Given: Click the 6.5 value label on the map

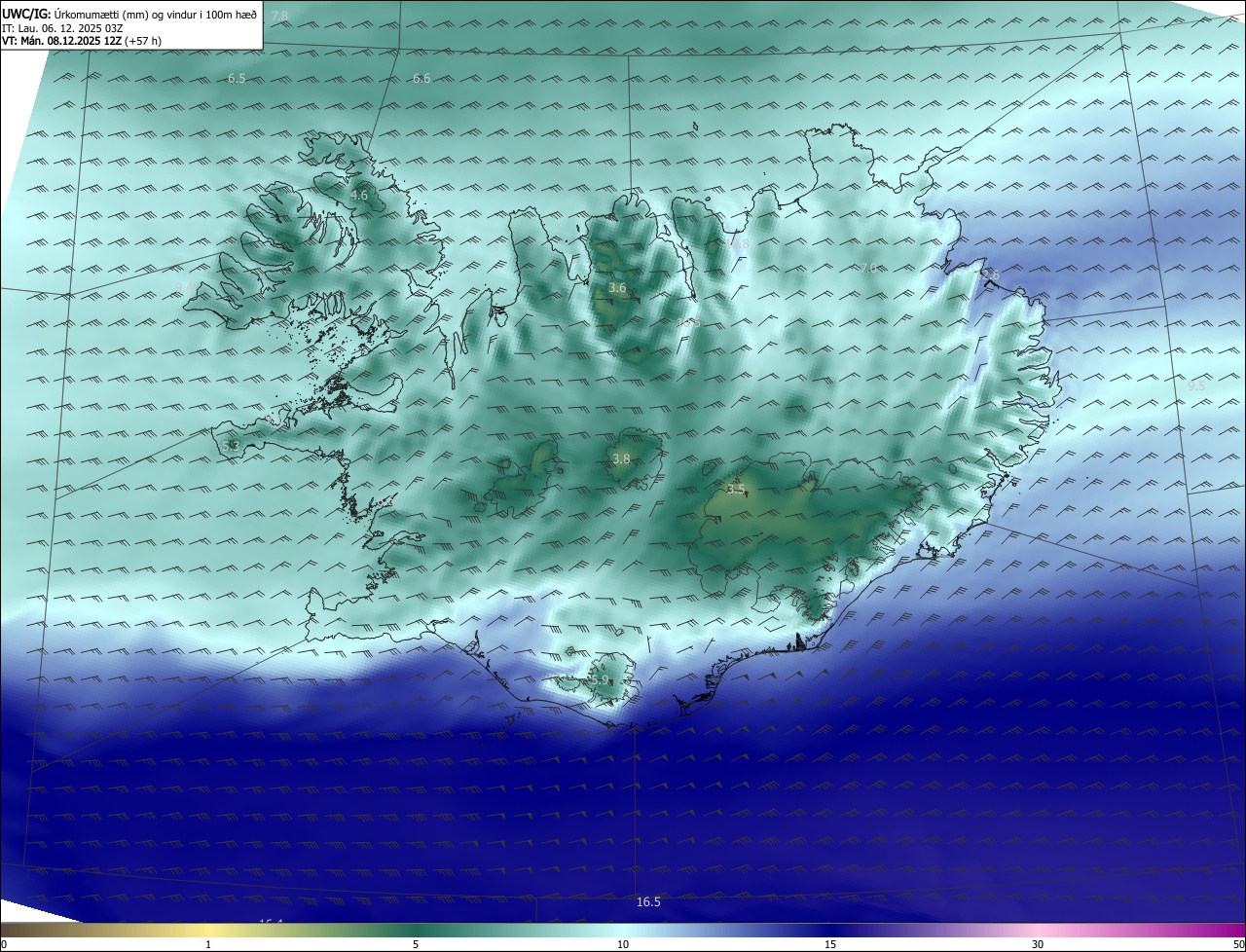Looking at the screenshot, I should coord(237,78).
